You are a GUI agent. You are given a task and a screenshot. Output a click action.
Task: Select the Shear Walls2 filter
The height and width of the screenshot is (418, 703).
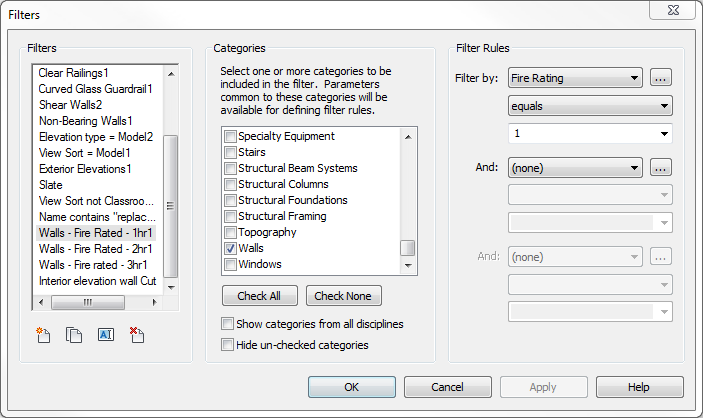[70, 104]
